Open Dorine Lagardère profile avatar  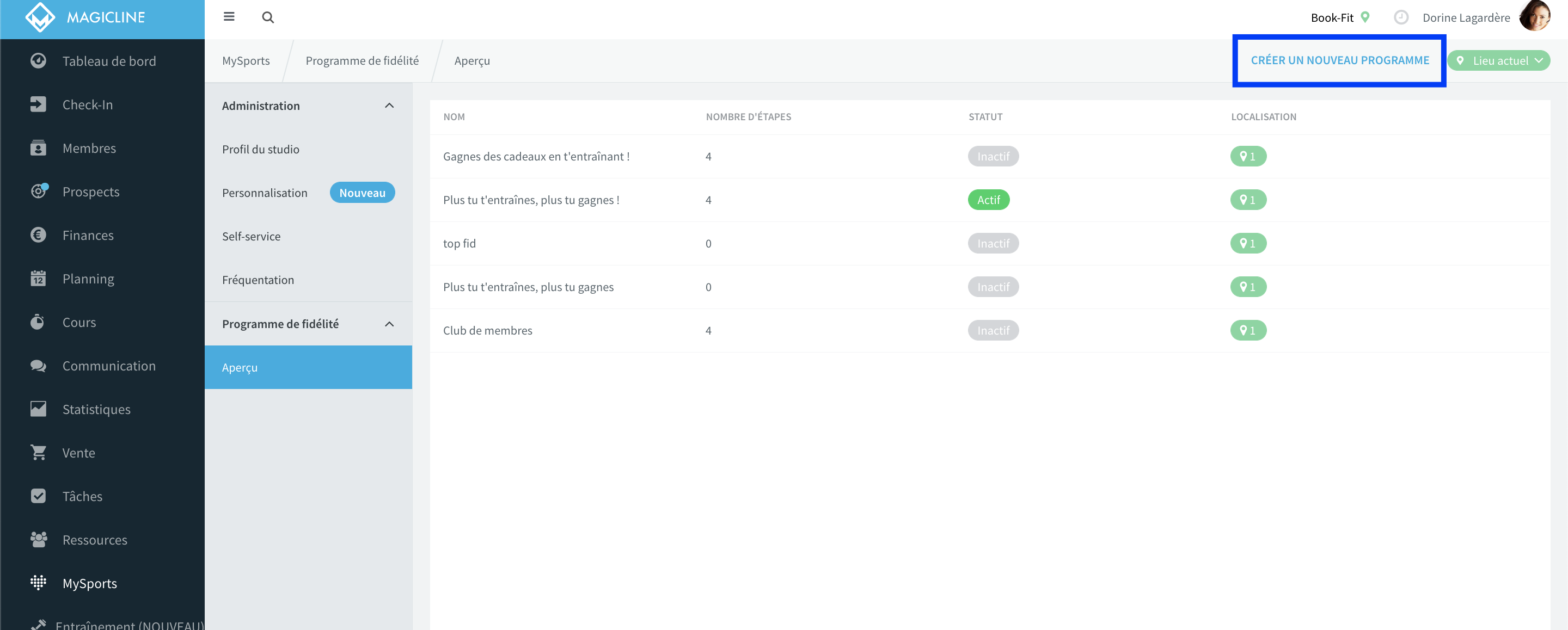[x=1535, y=16]
